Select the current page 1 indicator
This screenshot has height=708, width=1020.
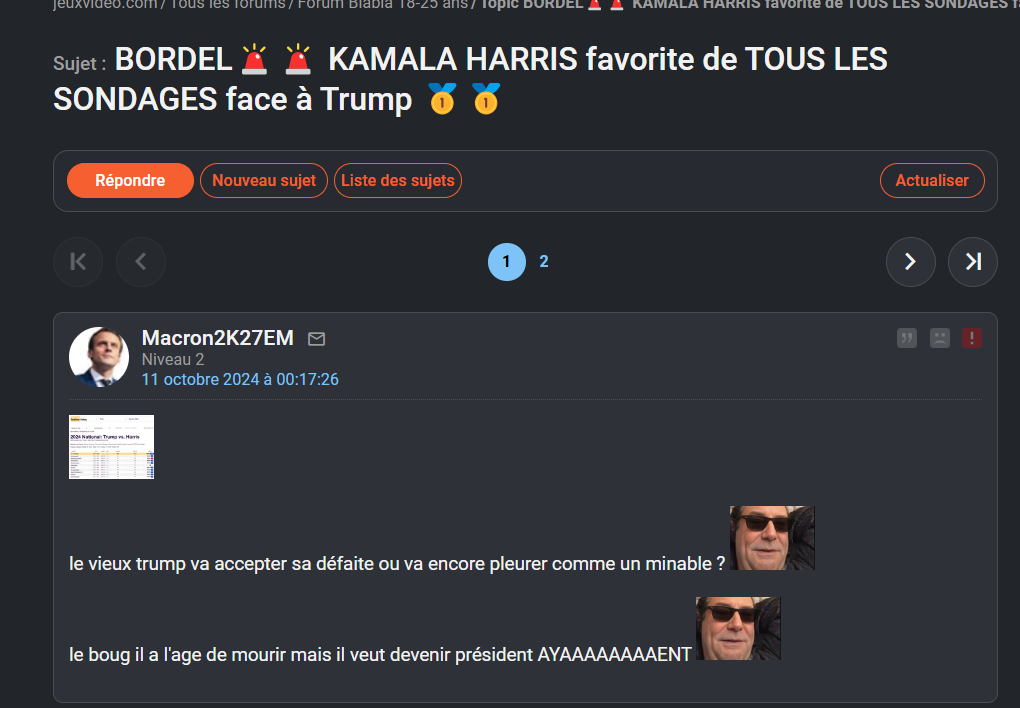tap(507, 262)
